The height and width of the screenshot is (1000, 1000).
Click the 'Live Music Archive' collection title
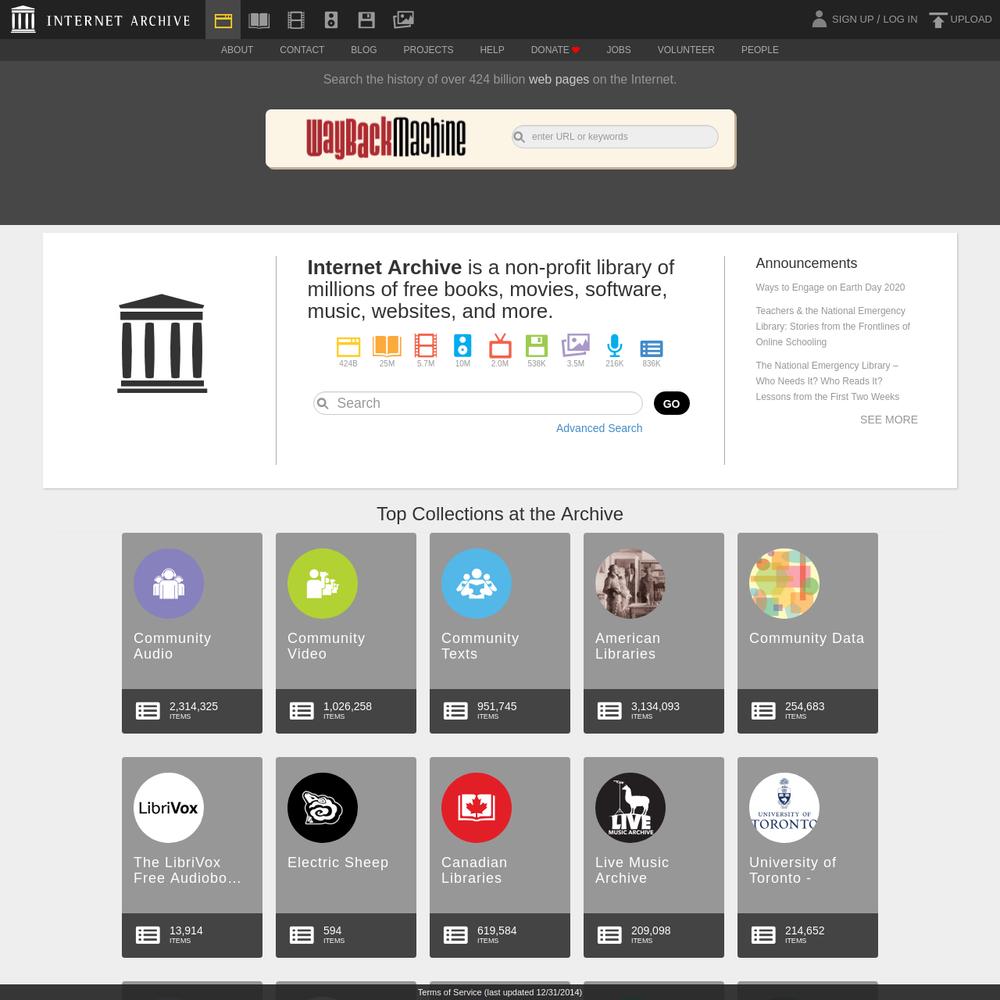point(632,870)
